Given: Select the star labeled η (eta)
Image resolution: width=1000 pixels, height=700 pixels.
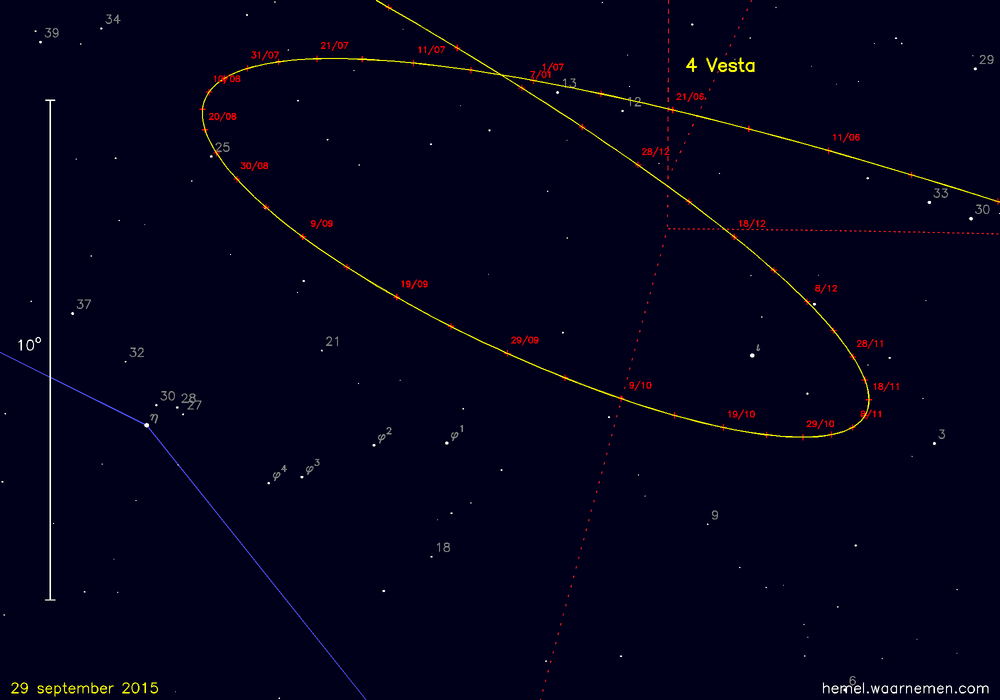Looking at the screenshot, I should pos(147,425).
